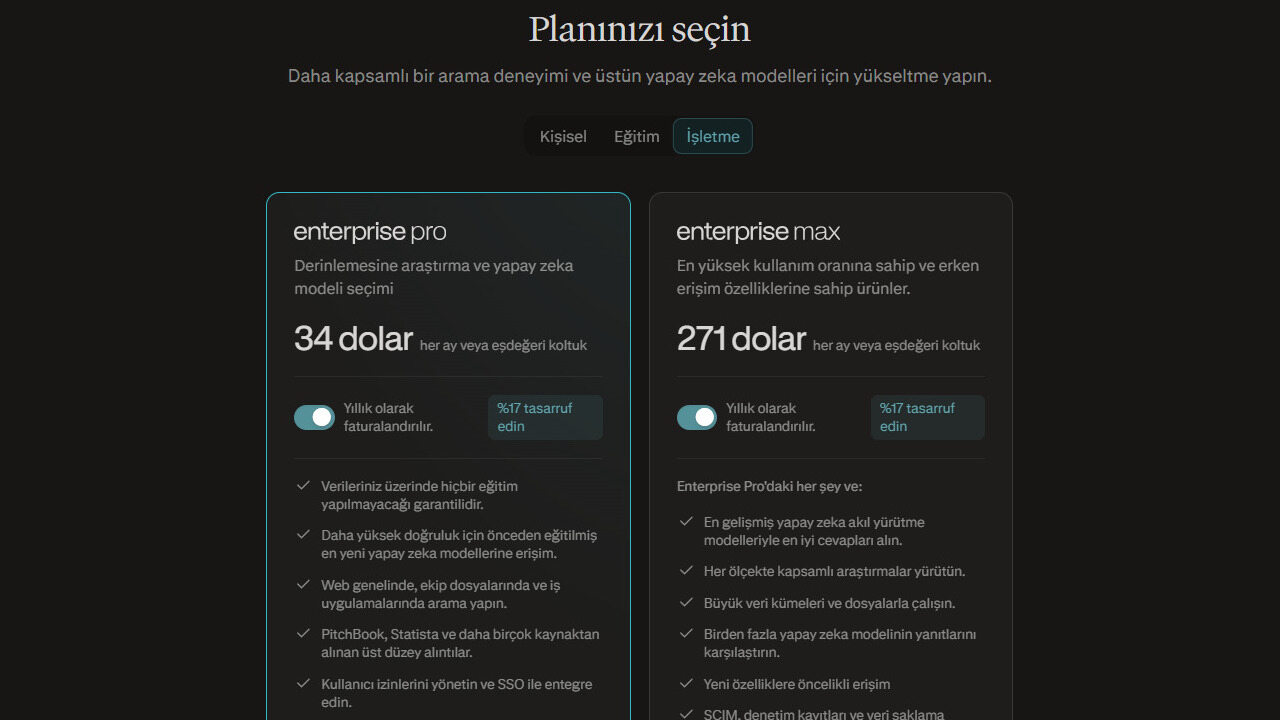The height and width of the screenshot is (720, 1280).
Task: Click the checkmark next to "En gelişmiş yapay zeka" feature
Action: pos(686,522)
